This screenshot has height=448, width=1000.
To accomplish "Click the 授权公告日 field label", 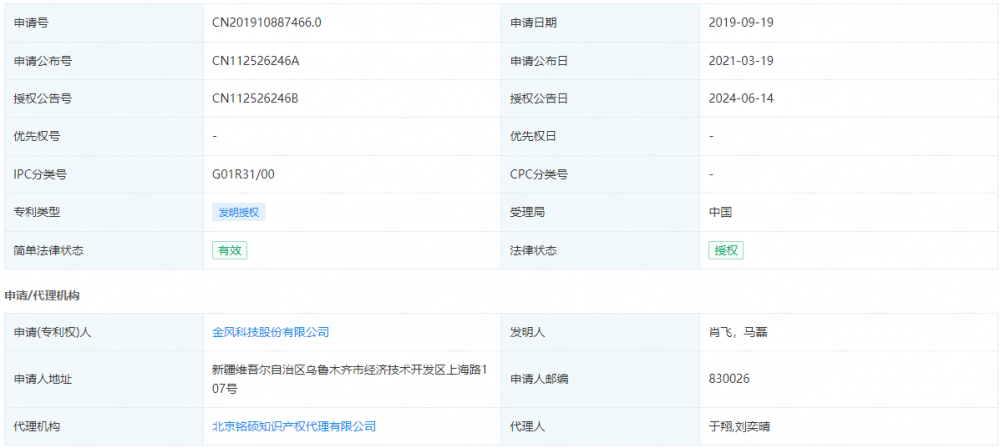I will (x=540, y=99).
